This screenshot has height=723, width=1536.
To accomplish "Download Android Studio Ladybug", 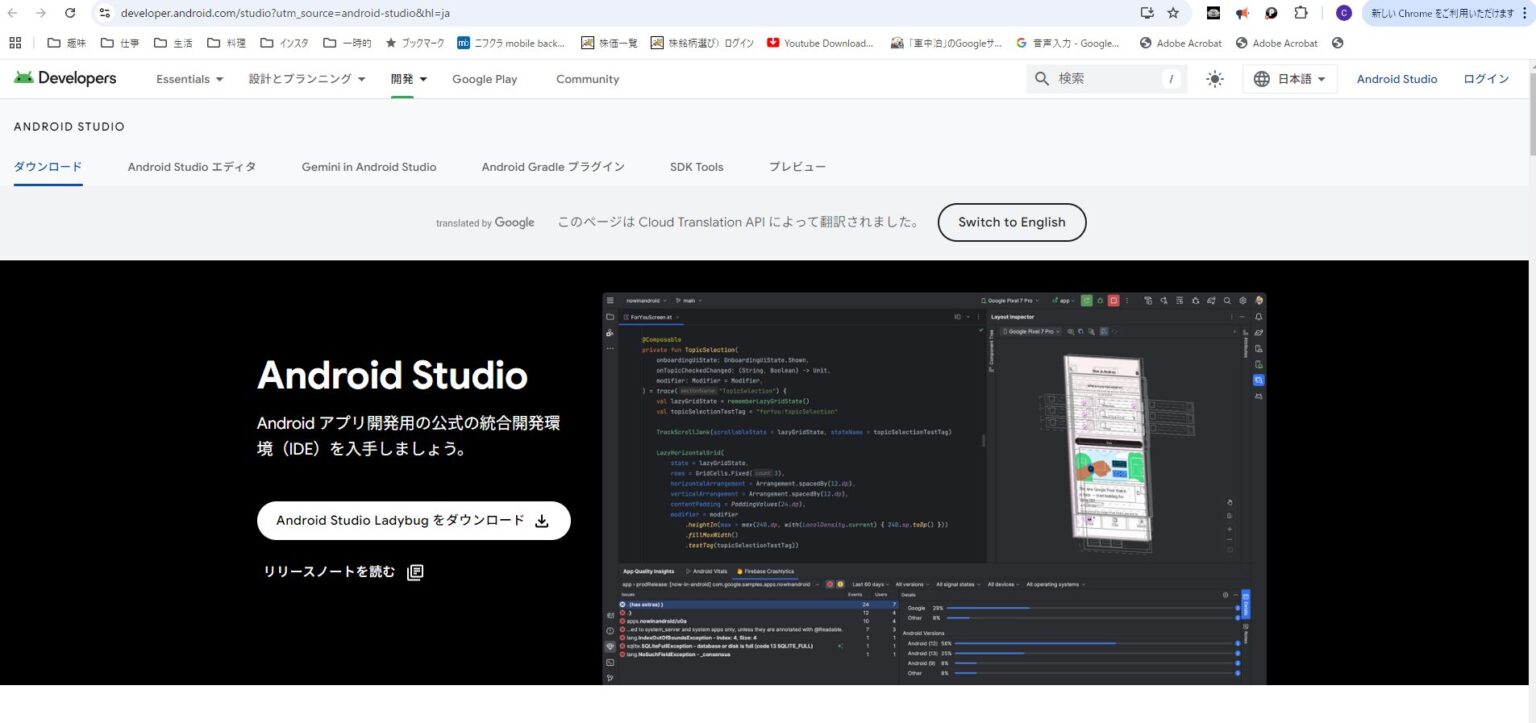I will coord(413,520).
